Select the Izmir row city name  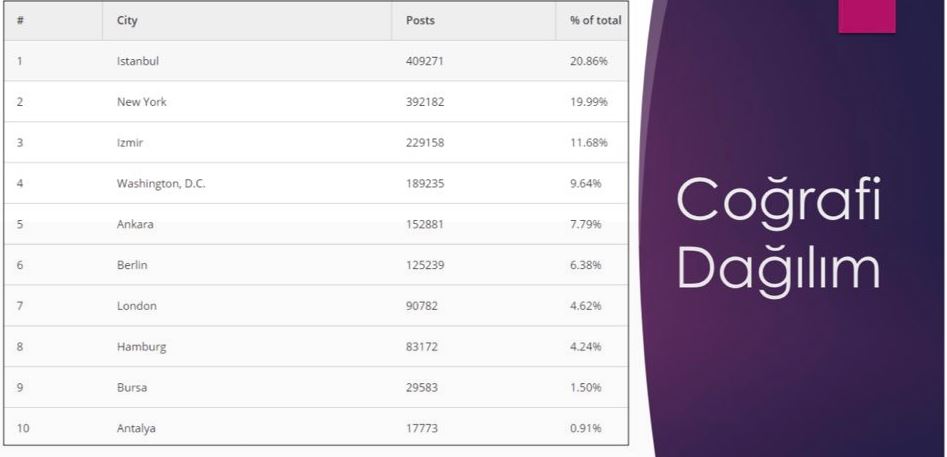tap(131, 143)
